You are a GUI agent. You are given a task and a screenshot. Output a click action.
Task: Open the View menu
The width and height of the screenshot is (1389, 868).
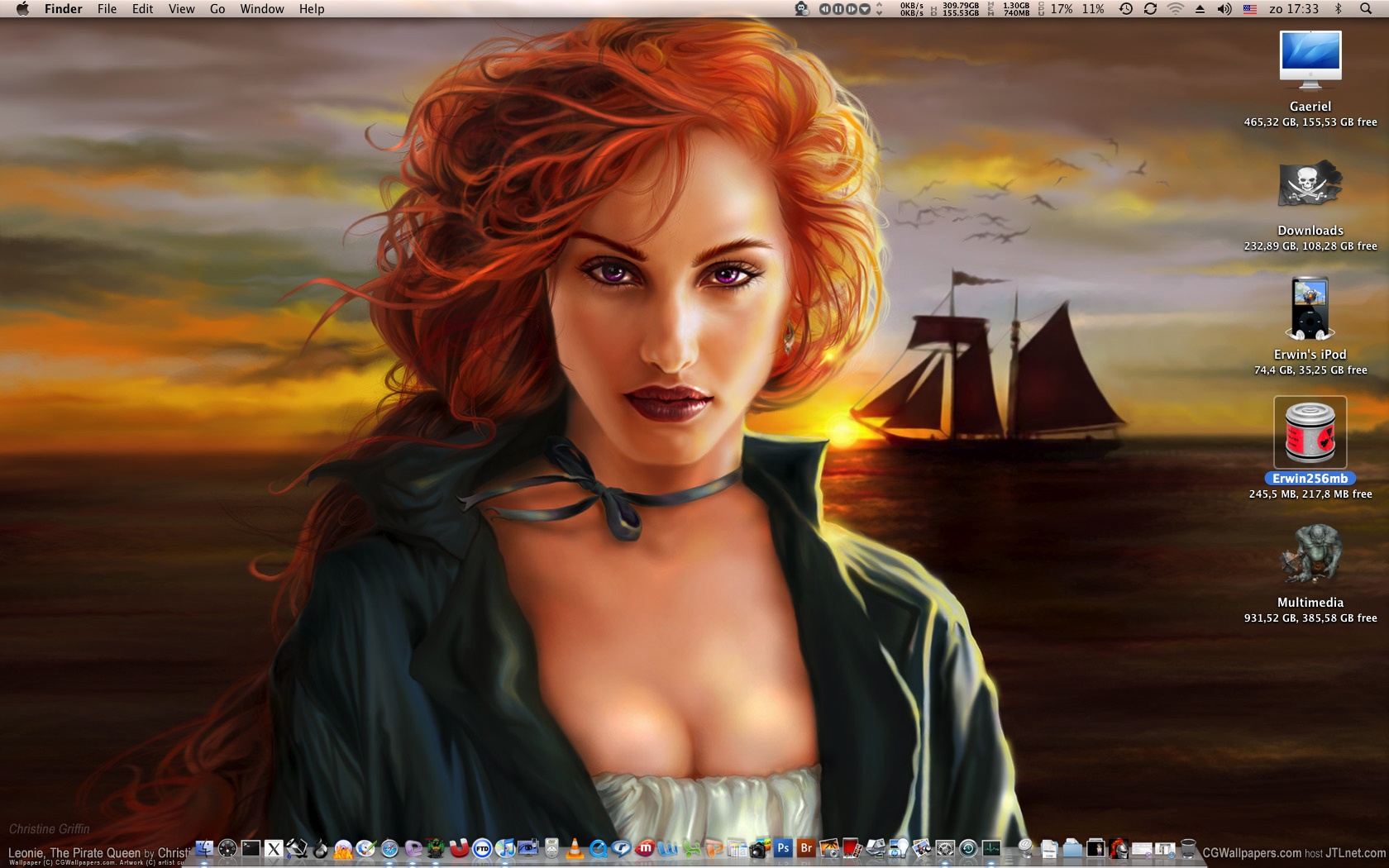click(182, 9)
